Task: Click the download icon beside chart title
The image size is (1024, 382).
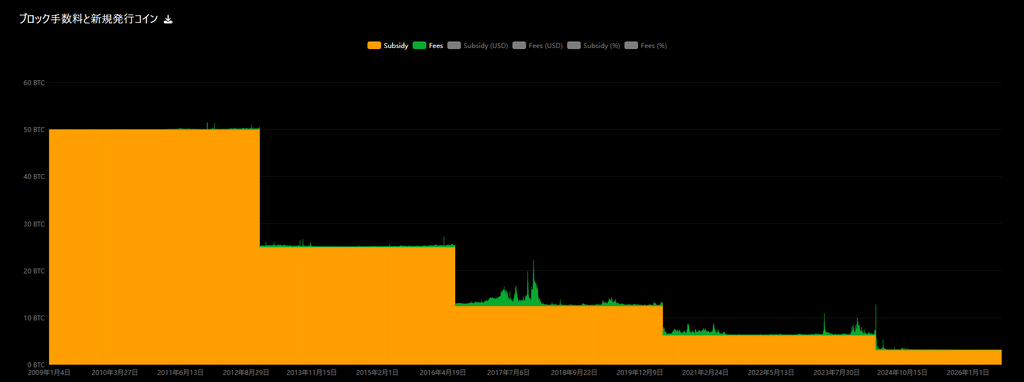Action: click(168, 20)
